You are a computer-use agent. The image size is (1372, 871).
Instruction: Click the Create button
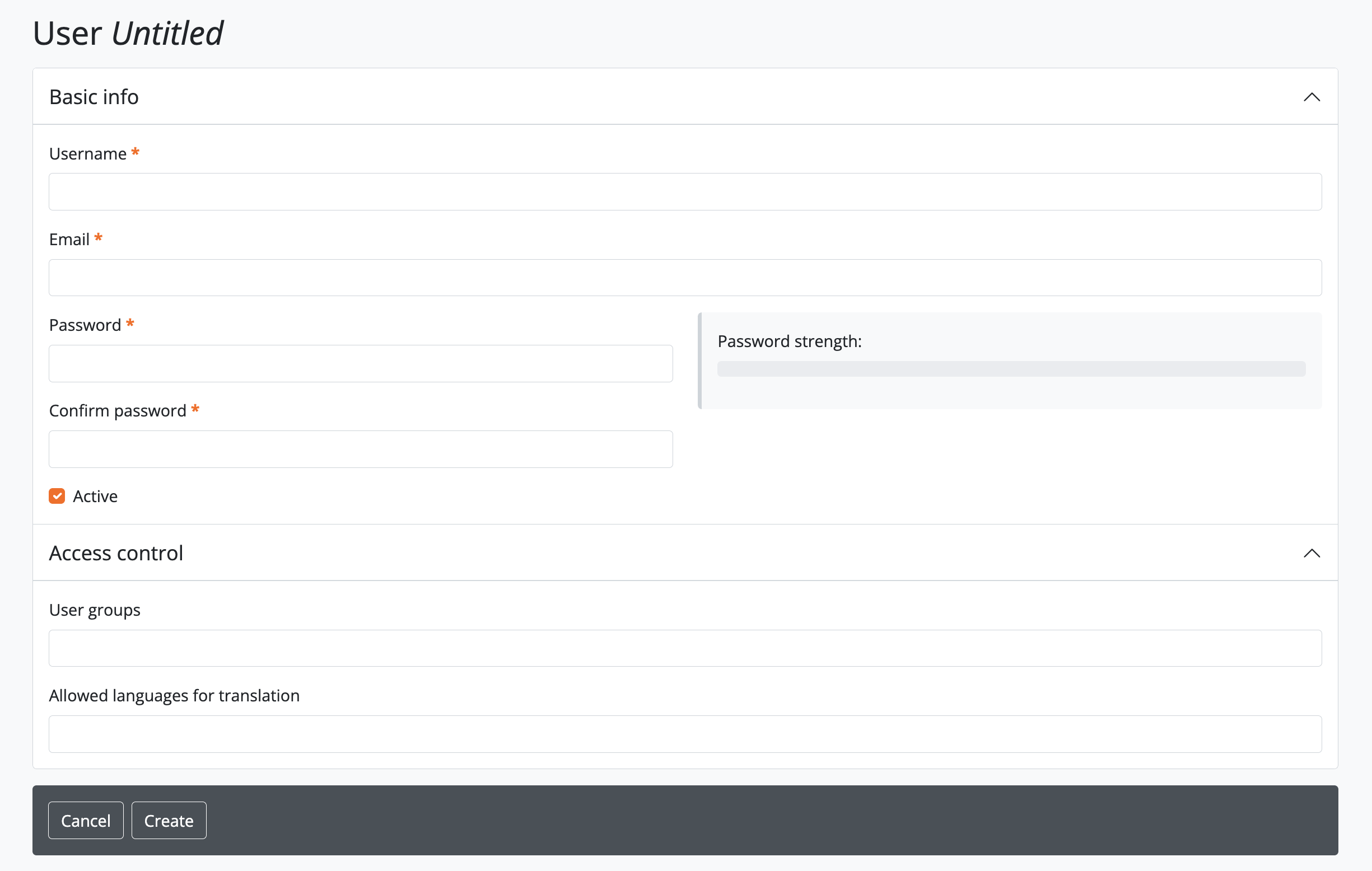click(168, 820)
